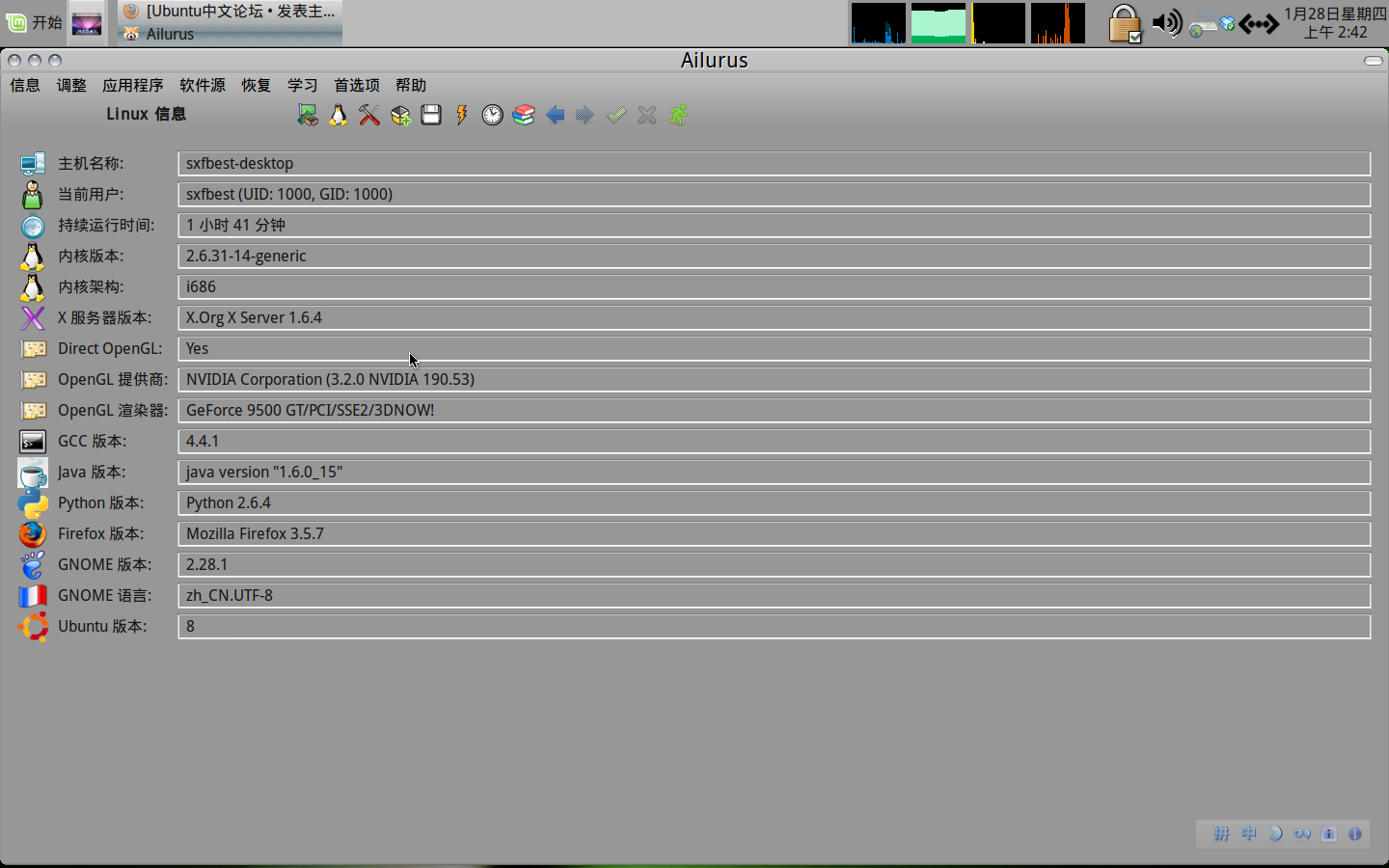1389x868 pixels.
Task: Click the volume speaker icon in panel
Action: click(x=1167, y=23)
